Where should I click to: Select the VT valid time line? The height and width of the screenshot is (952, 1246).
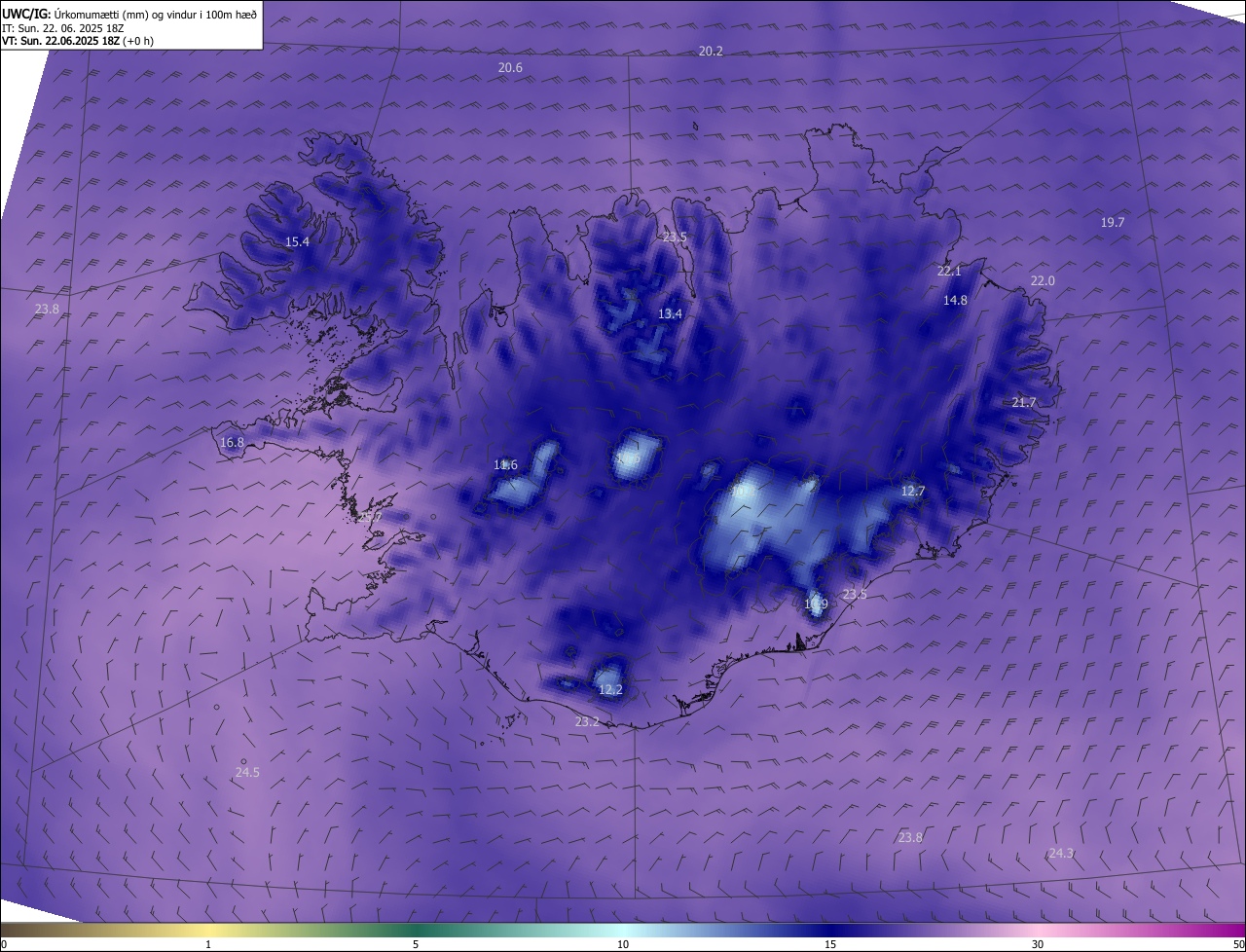pos(77,41)
